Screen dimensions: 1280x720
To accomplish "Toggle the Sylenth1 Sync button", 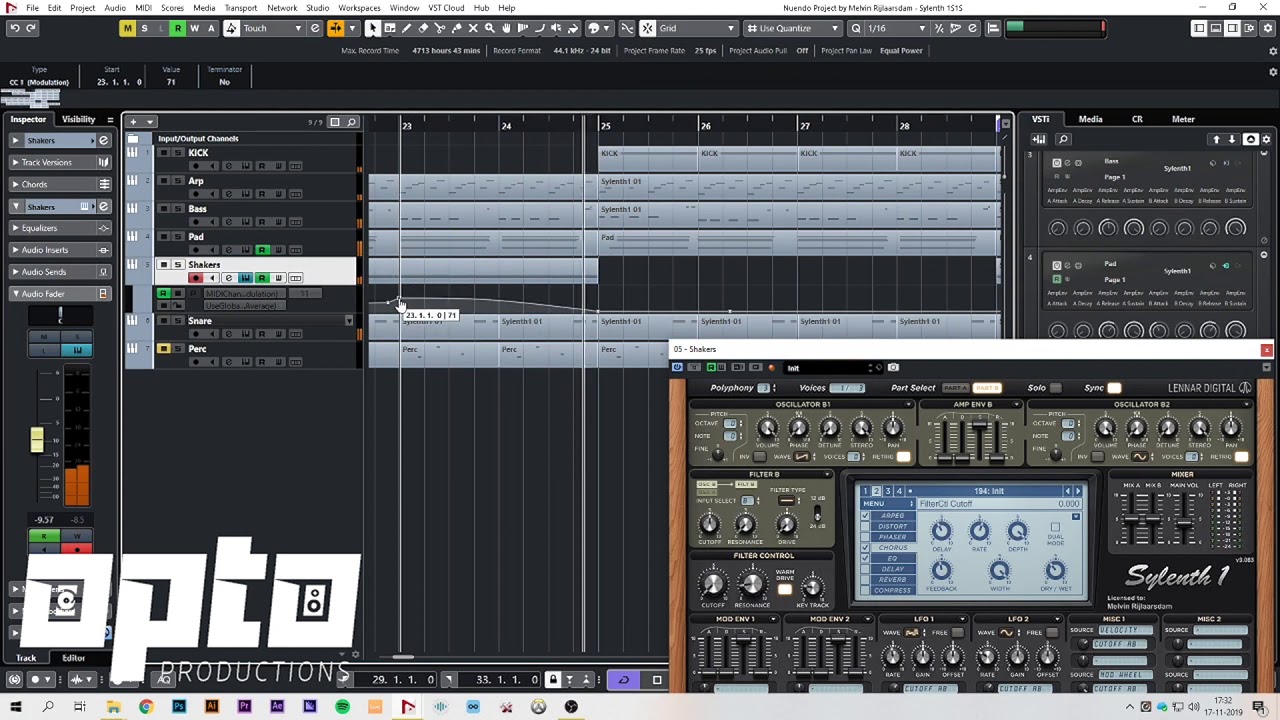I will [x=1114, y=388].
